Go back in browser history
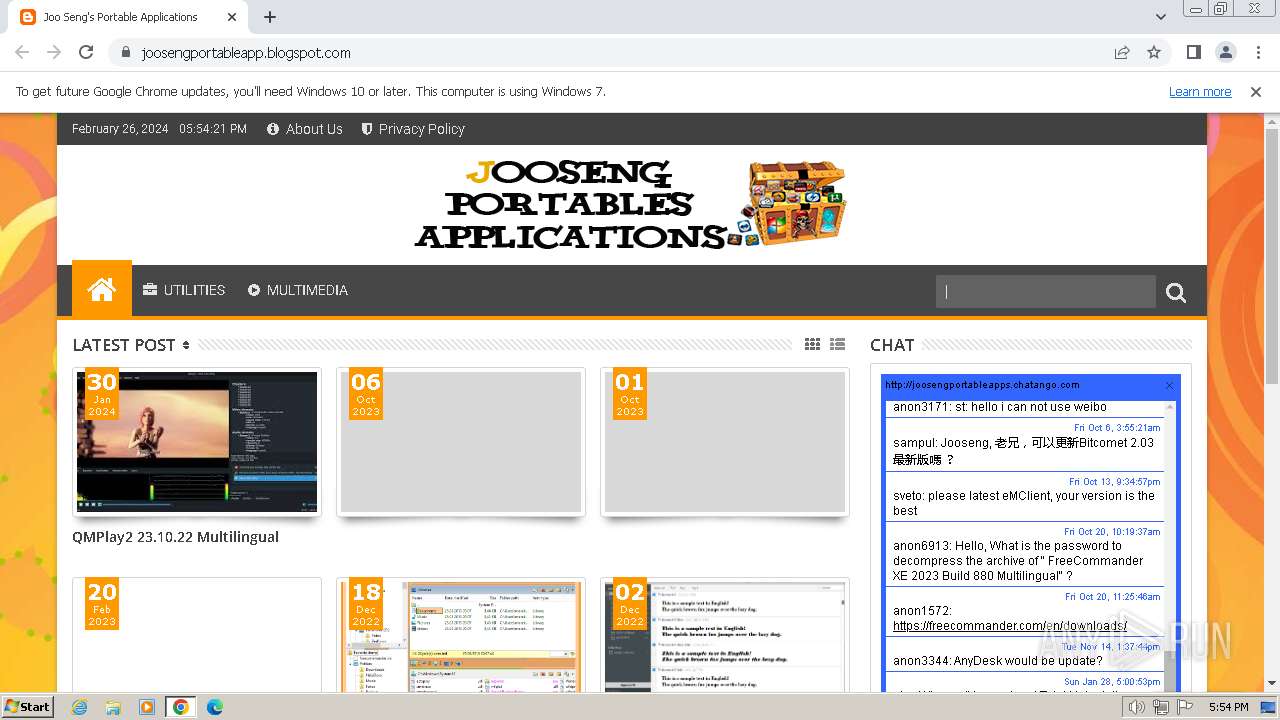This screenshot has width=1280, height=720. (22, 52)
